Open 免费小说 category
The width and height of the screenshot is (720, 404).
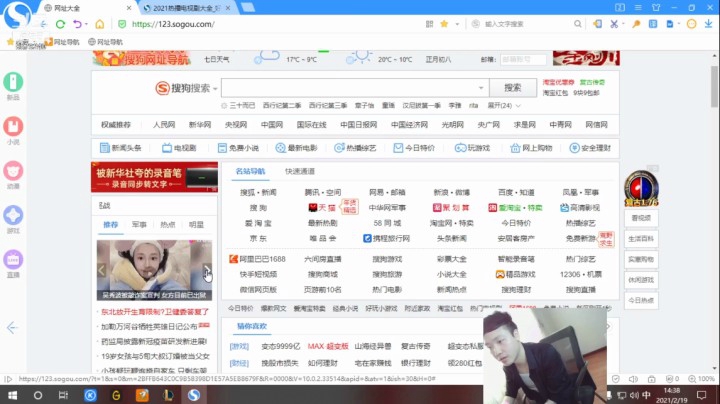click(238, 148)
